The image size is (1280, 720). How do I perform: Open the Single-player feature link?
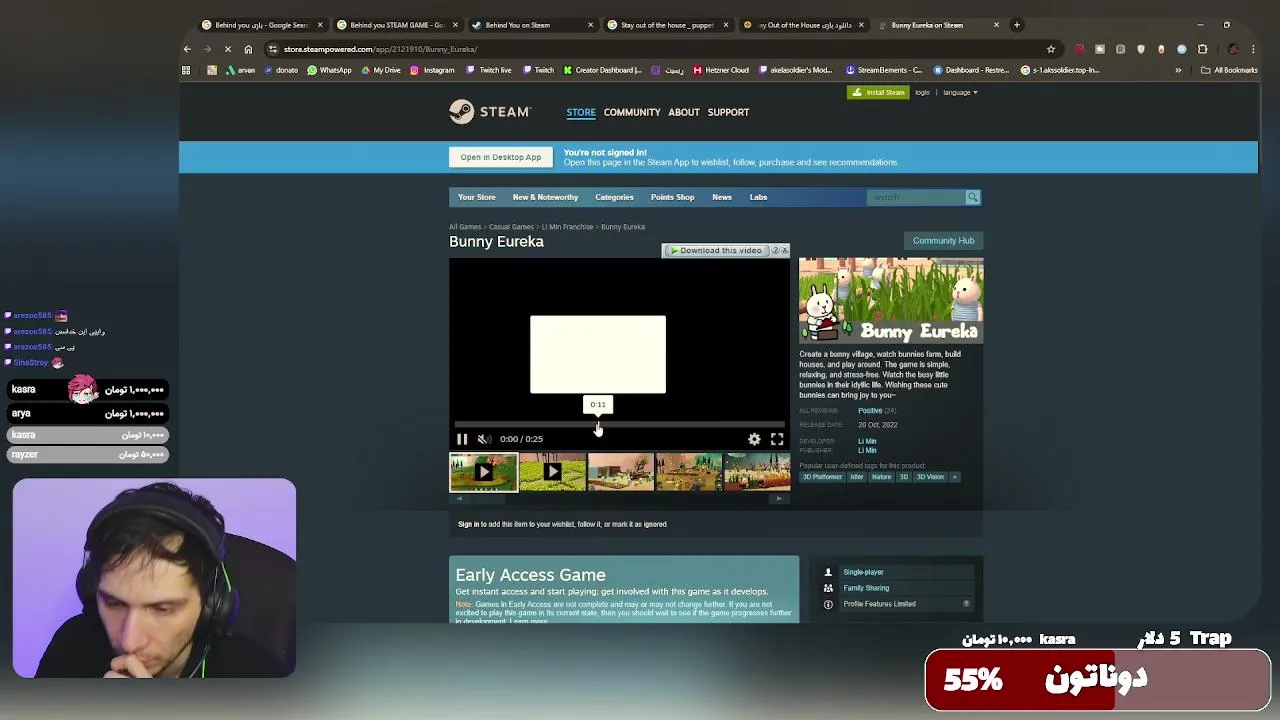863,572
